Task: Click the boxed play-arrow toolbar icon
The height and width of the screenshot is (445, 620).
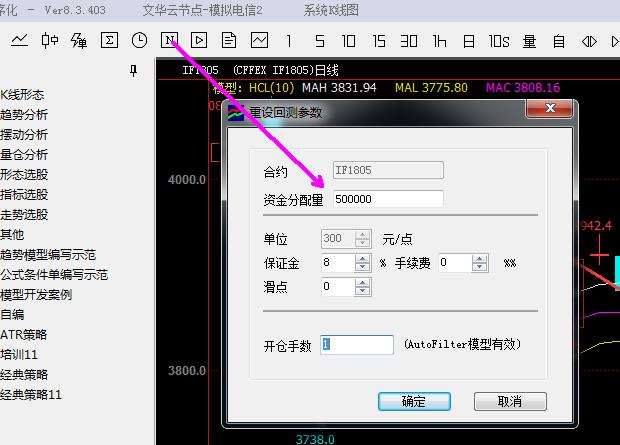Action: pos(199,41)
